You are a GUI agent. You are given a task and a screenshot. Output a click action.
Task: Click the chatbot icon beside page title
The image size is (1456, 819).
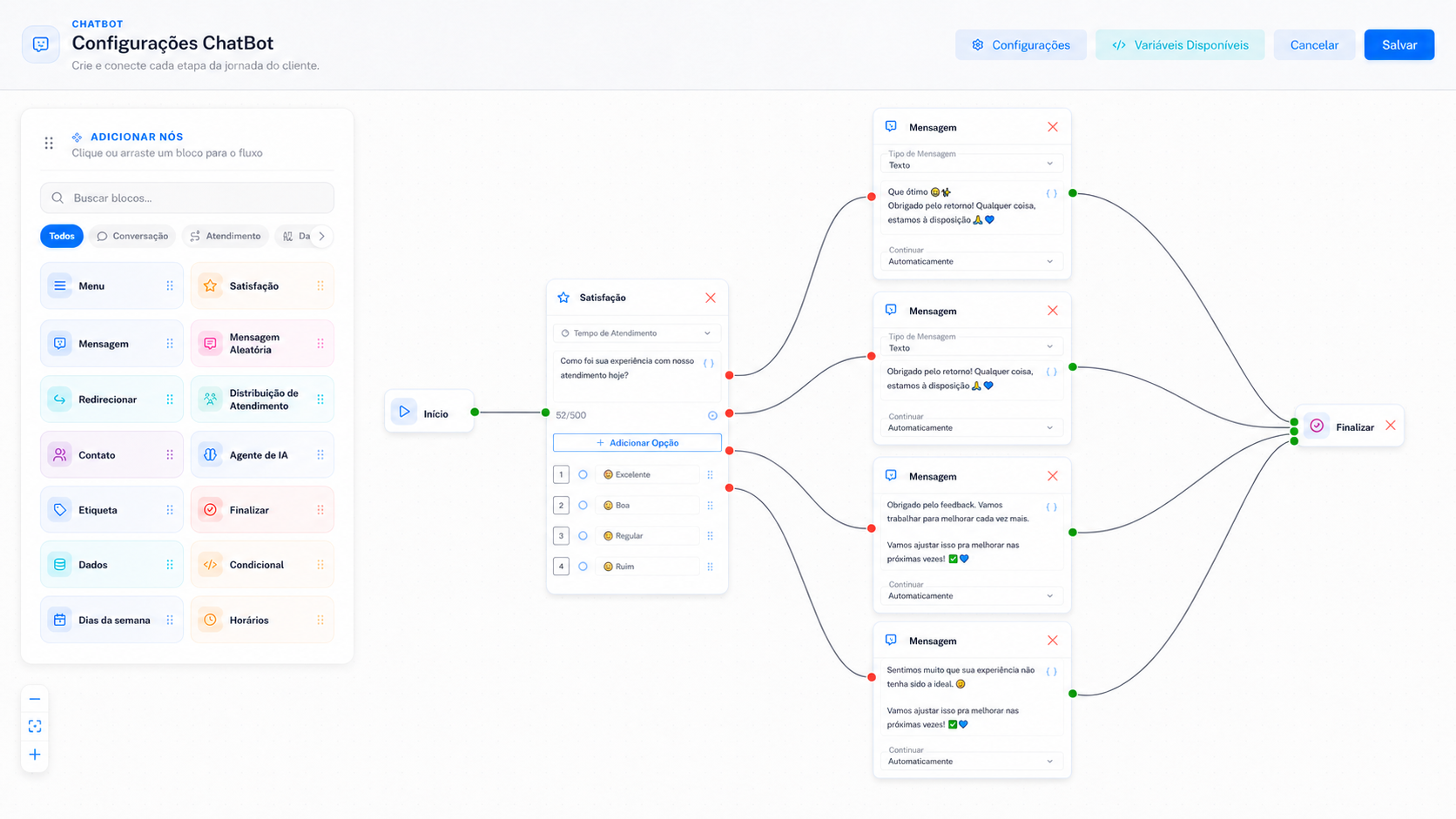41,44
